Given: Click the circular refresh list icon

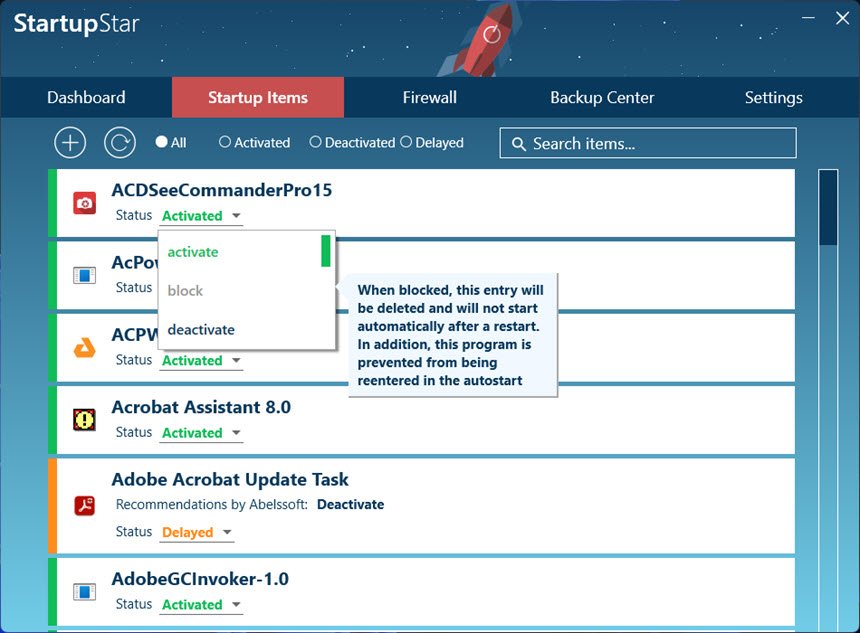Looking at the screenshot, I should click(120, 143).
